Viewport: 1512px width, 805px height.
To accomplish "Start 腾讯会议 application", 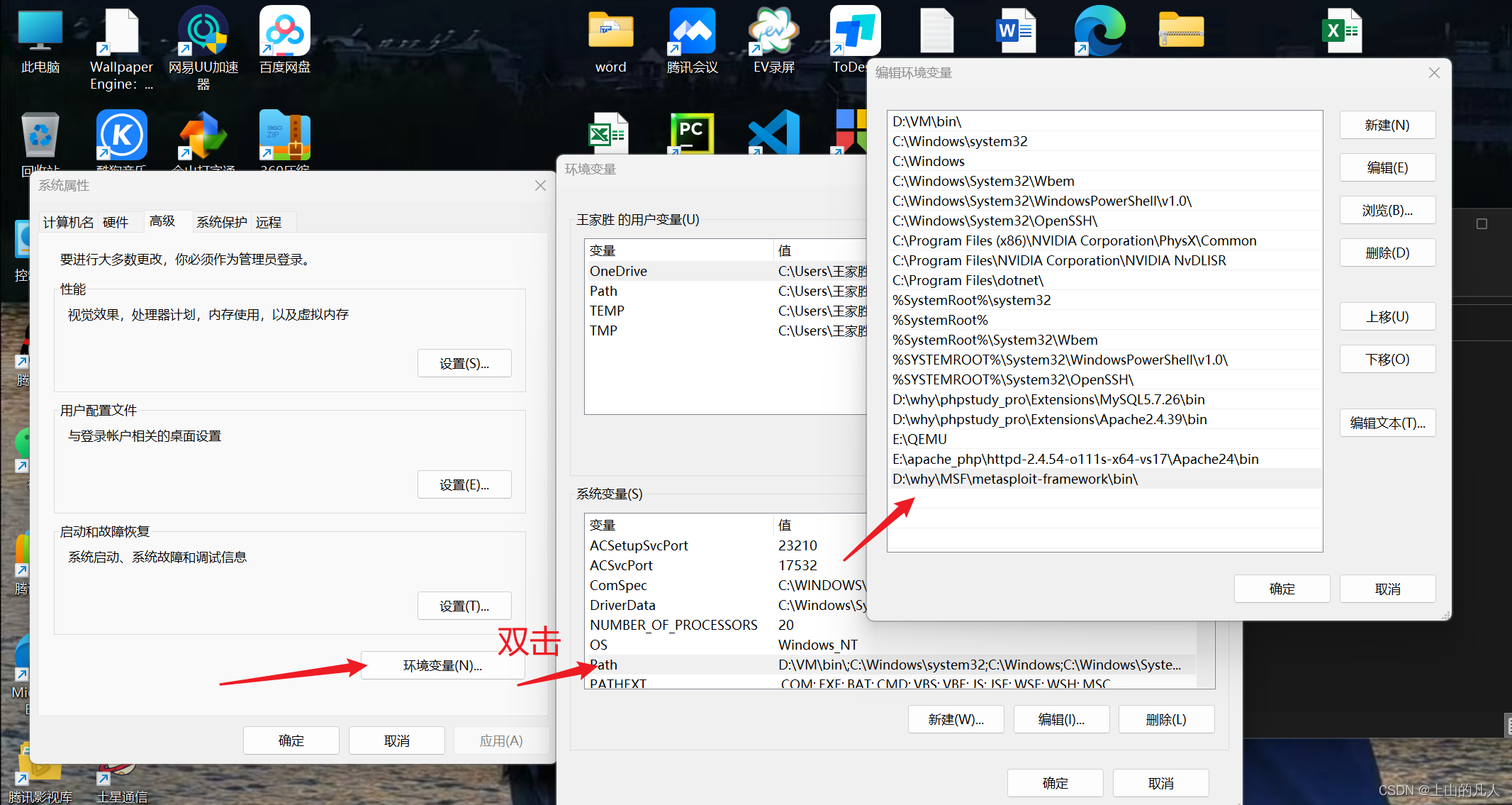I will click(691, 32).
